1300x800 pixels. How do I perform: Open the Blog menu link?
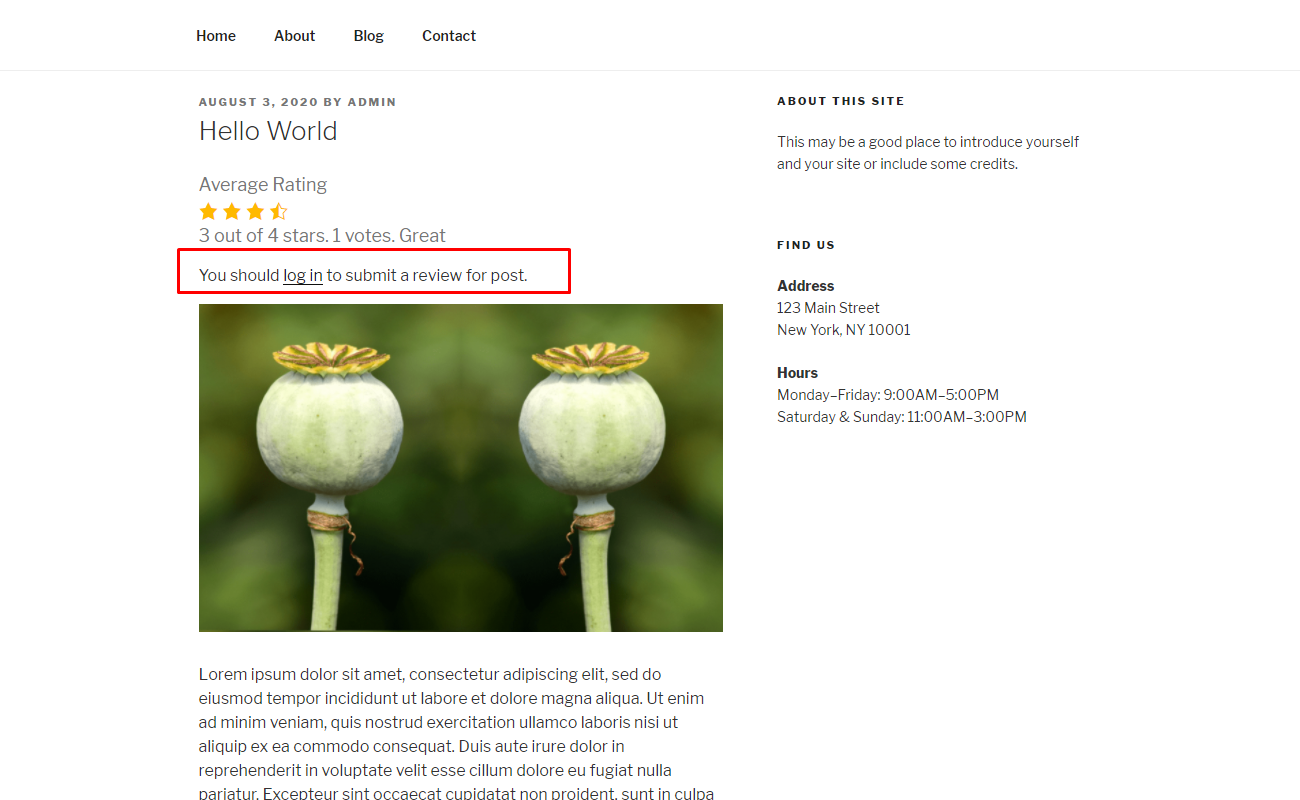(369, 36)
